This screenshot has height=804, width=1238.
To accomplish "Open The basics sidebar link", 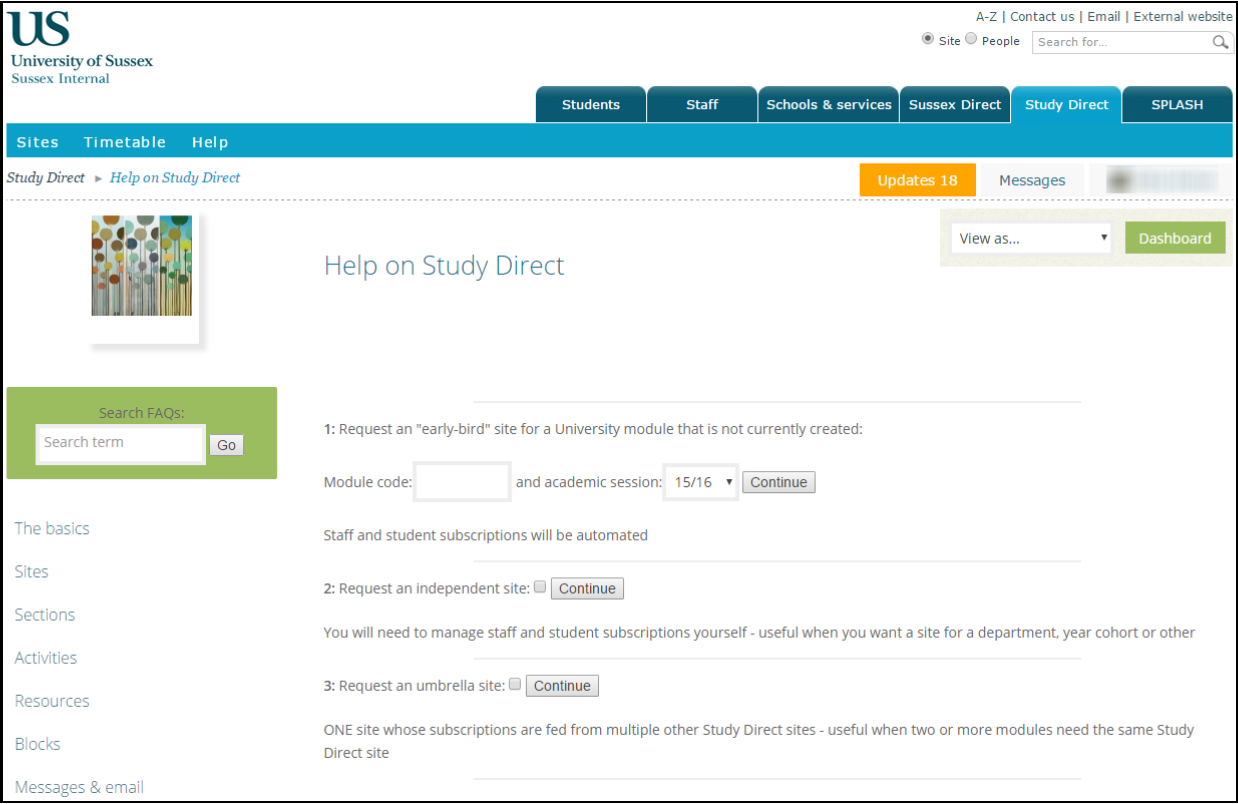I will tap(52, 528).
